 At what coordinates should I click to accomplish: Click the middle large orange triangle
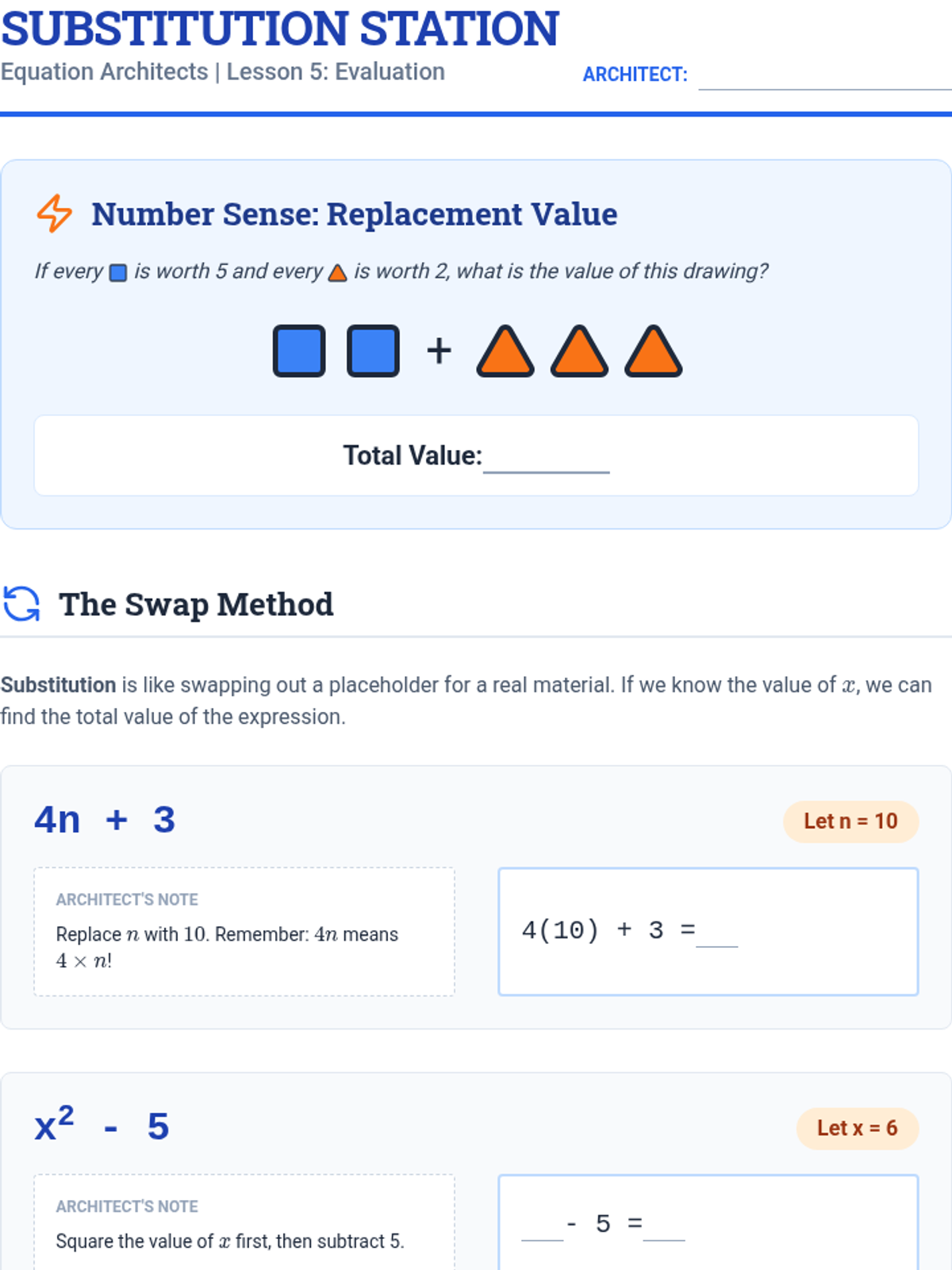pyautogui.click(x=579, y=351)
